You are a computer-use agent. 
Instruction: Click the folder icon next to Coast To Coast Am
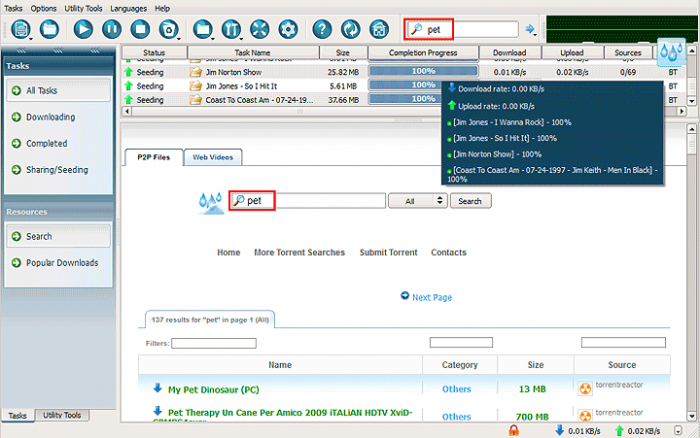(196, 100)
